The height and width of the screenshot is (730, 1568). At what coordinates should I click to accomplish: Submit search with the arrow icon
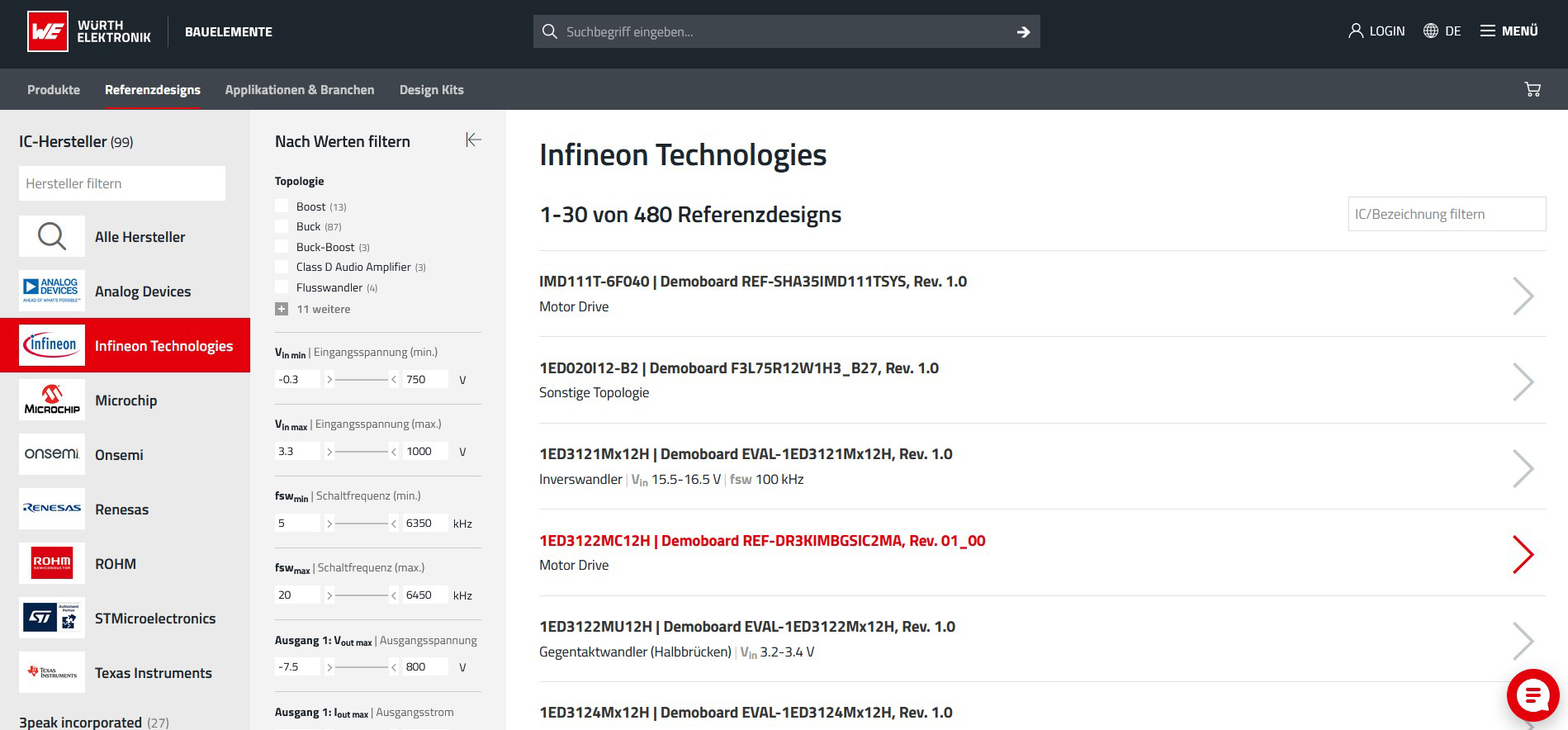1023,32
